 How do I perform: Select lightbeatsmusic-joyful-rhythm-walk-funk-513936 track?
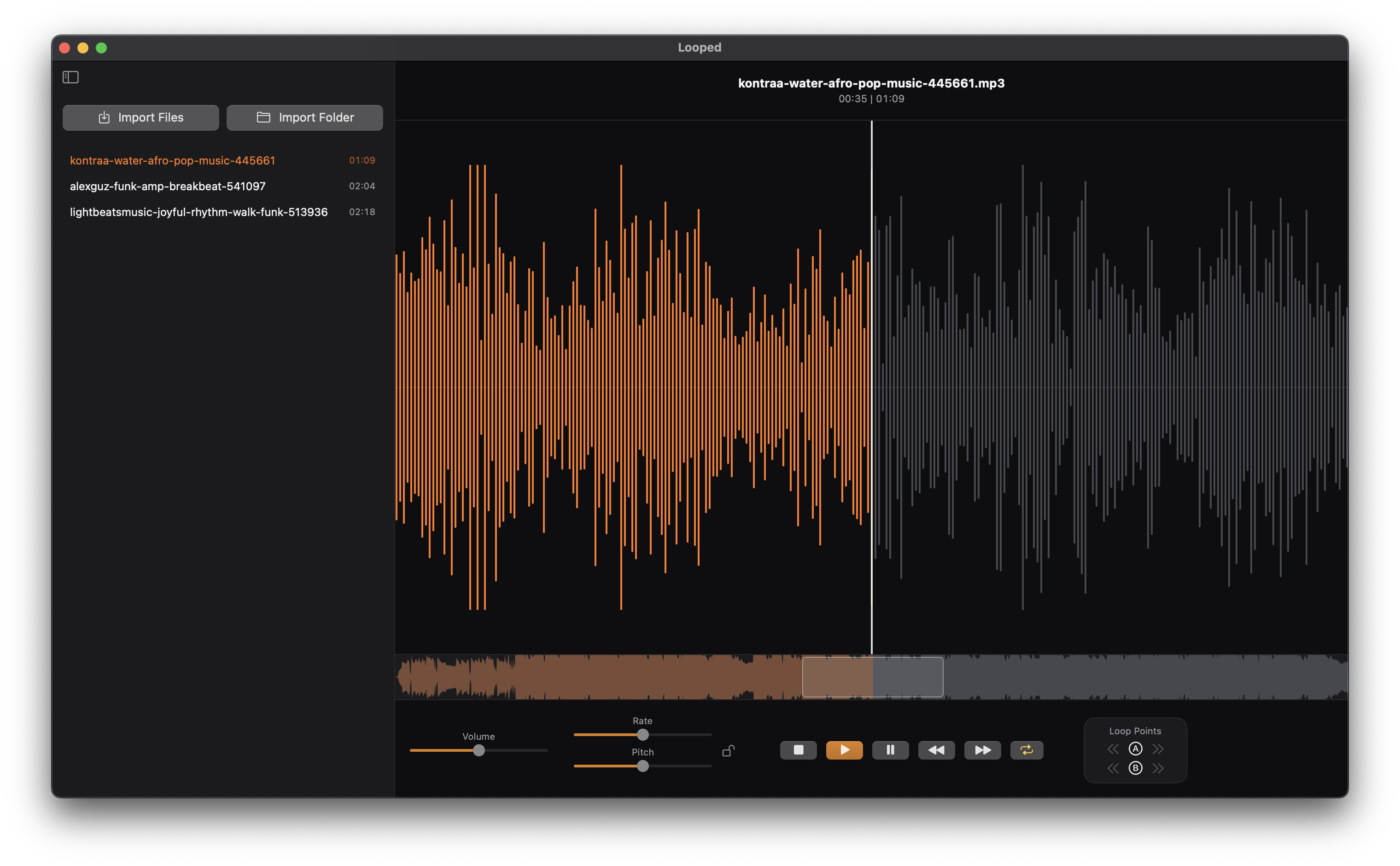[x=222, y=212]
